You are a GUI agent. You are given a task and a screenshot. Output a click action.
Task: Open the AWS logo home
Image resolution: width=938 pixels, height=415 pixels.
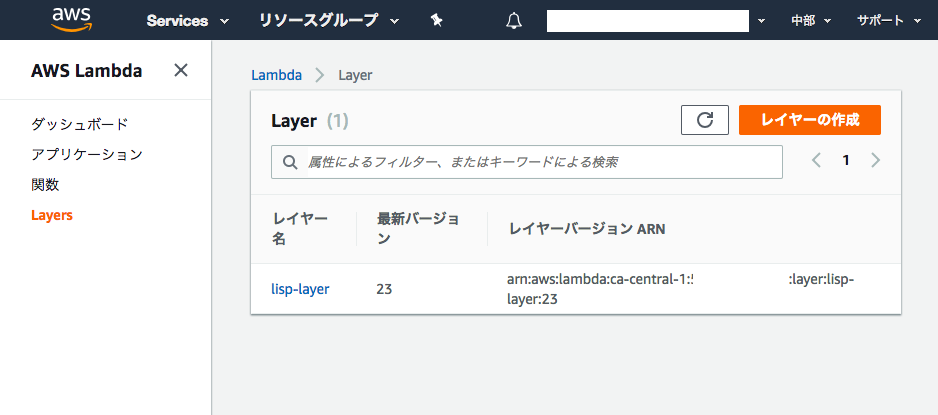click(71, 20)
